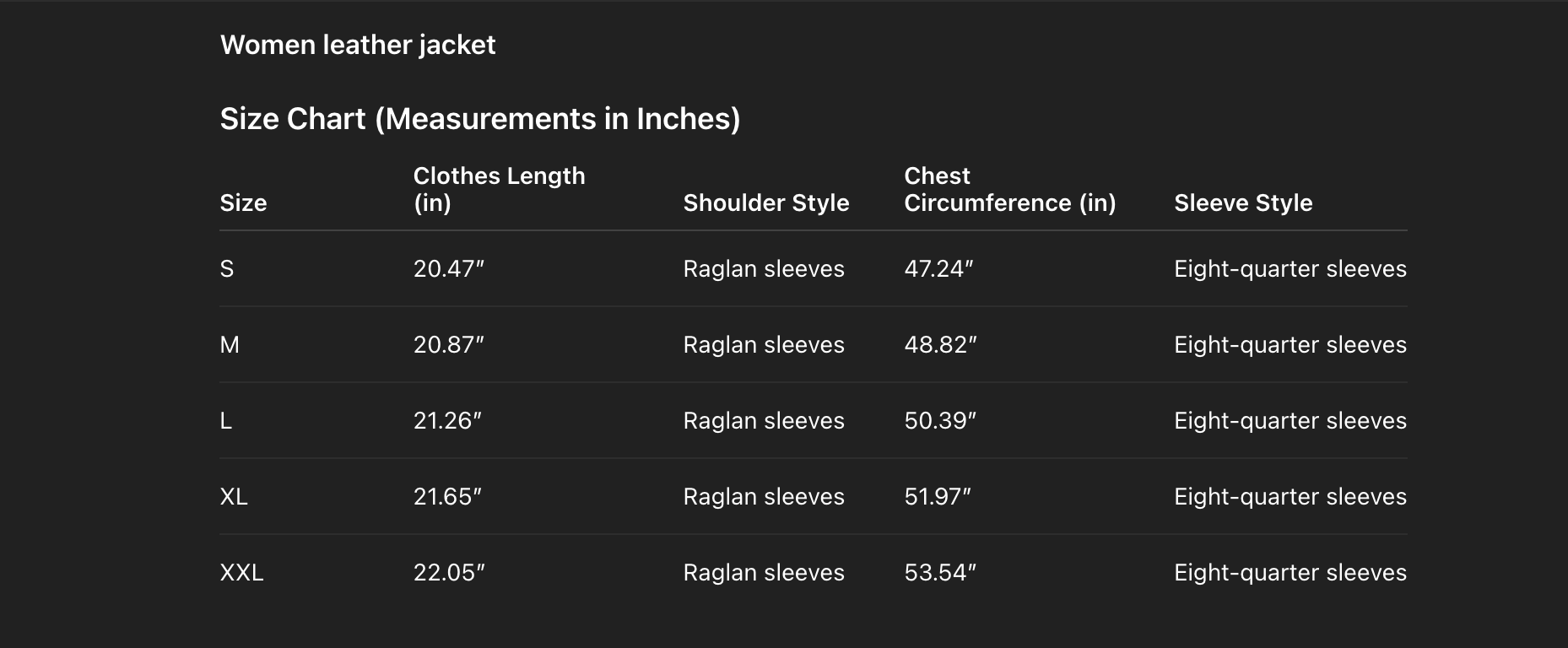Click the Women leather jacket title
Viewport: 1568px width, 648px height.
pos(358,45)
